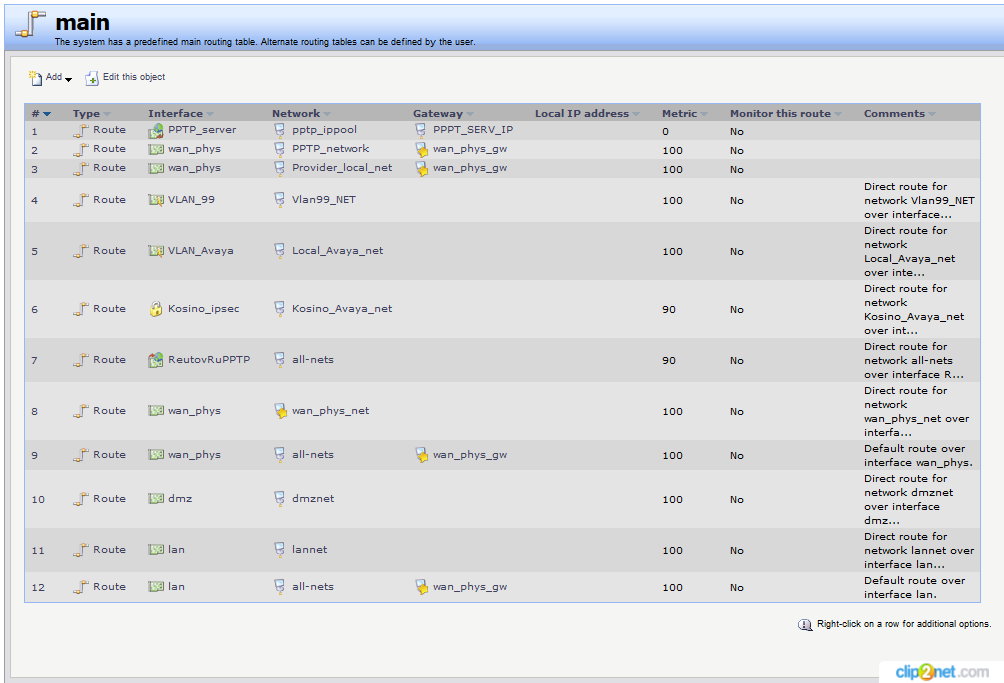Click Route type icon in row 1
This screenshot has width=1004, height=683.
[80, 131]
